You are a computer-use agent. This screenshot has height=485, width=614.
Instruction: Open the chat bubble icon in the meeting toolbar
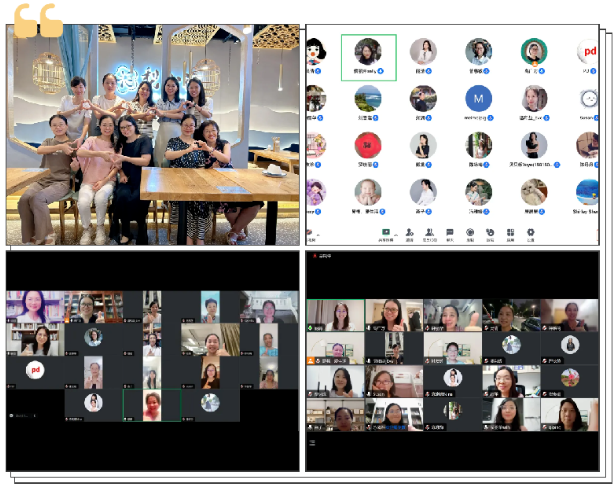point(450,232)
